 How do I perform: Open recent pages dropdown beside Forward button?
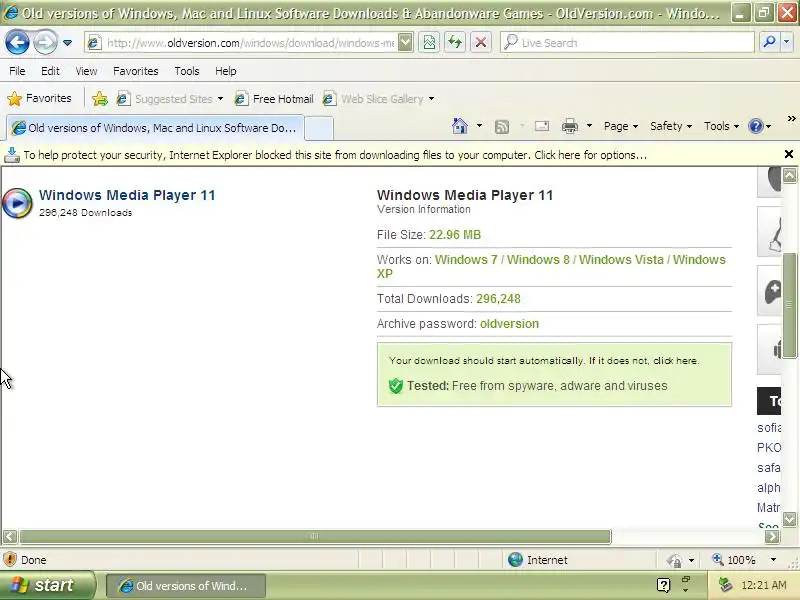[67, 43]
